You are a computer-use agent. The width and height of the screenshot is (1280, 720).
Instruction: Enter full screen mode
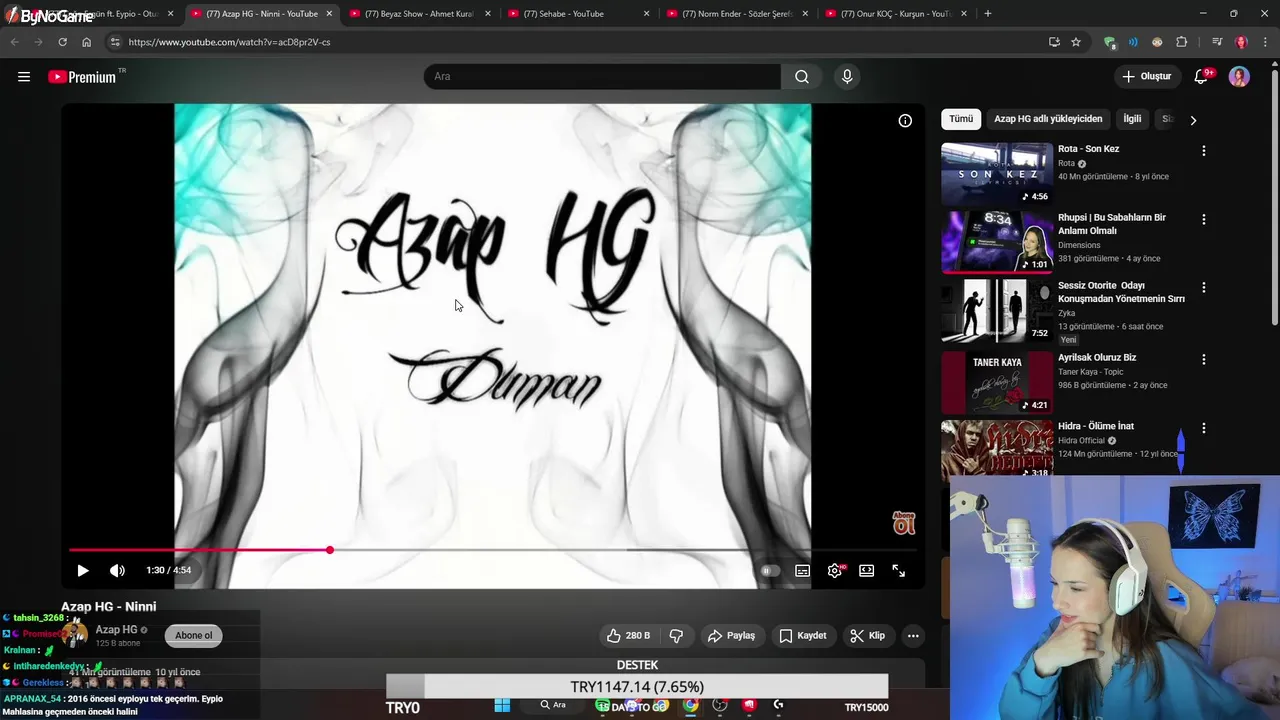pyautogui.click(x=899, y=570)
